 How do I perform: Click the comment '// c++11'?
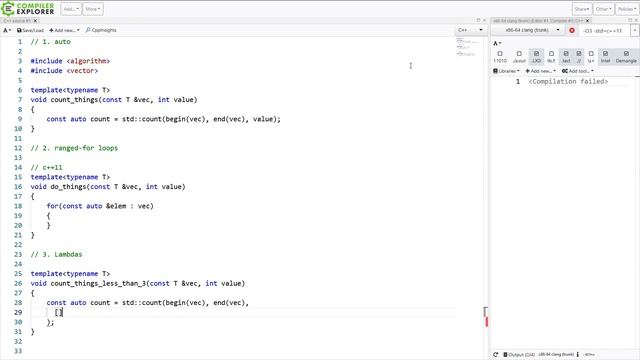[47, 168]
